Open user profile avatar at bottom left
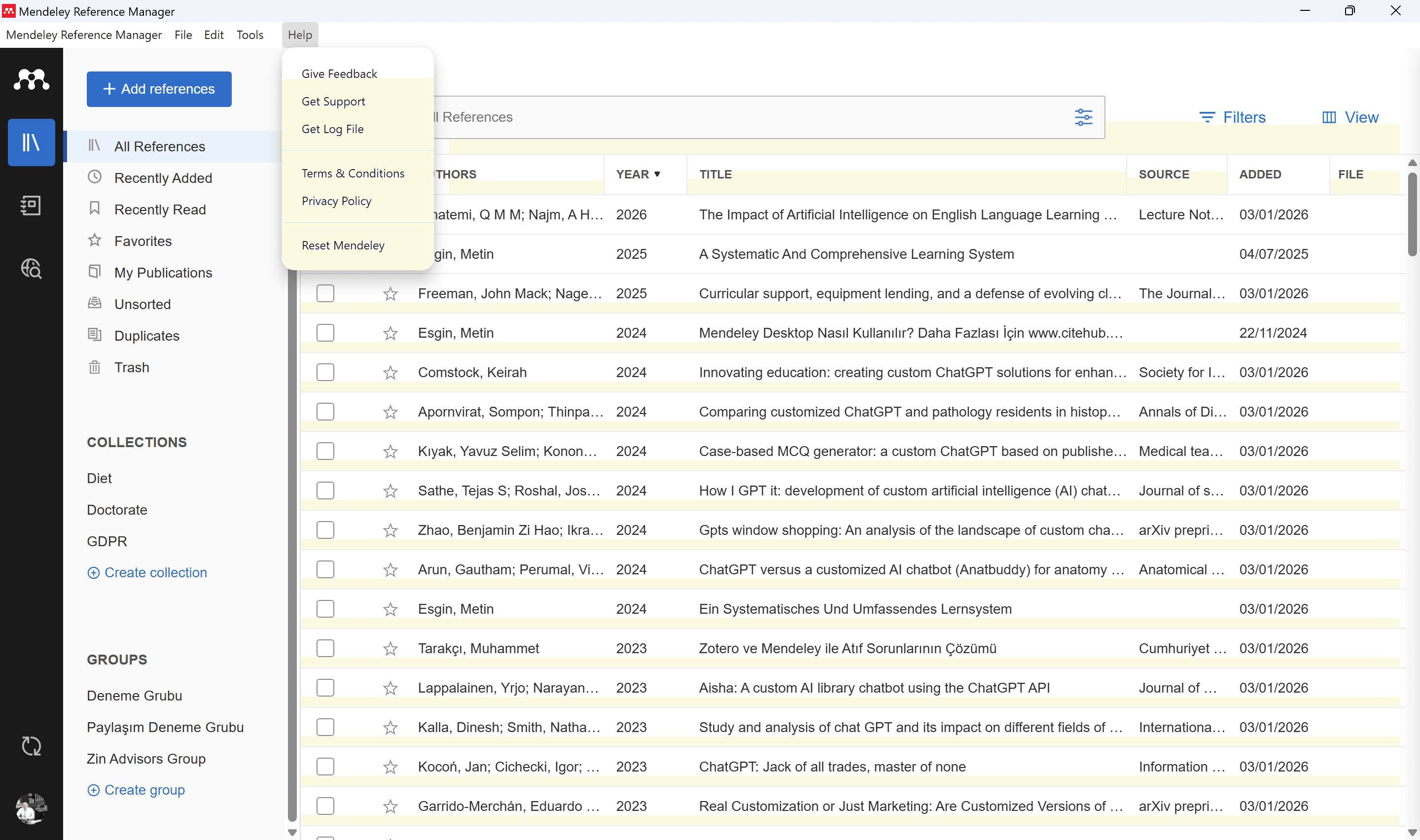 (x=31, y=808)
